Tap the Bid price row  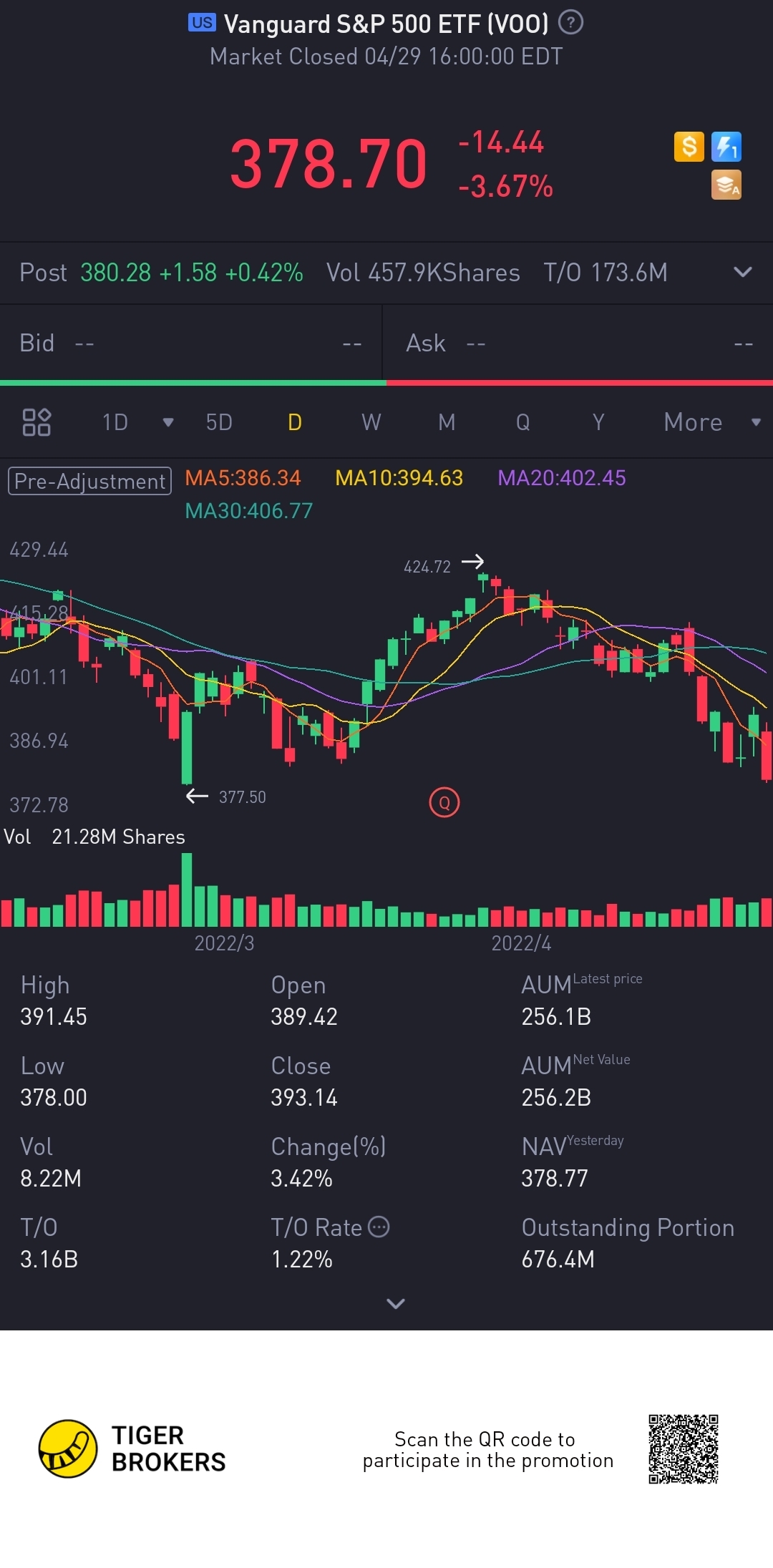coord(191,344)
